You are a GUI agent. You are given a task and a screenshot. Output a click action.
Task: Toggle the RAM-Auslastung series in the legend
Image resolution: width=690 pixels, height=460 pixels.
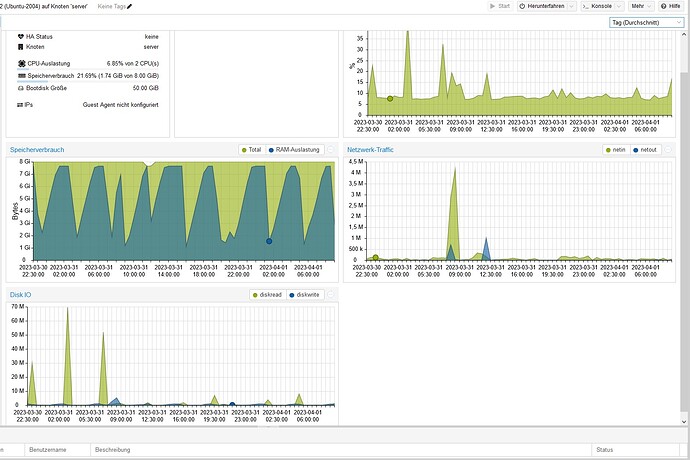point(294,150)
